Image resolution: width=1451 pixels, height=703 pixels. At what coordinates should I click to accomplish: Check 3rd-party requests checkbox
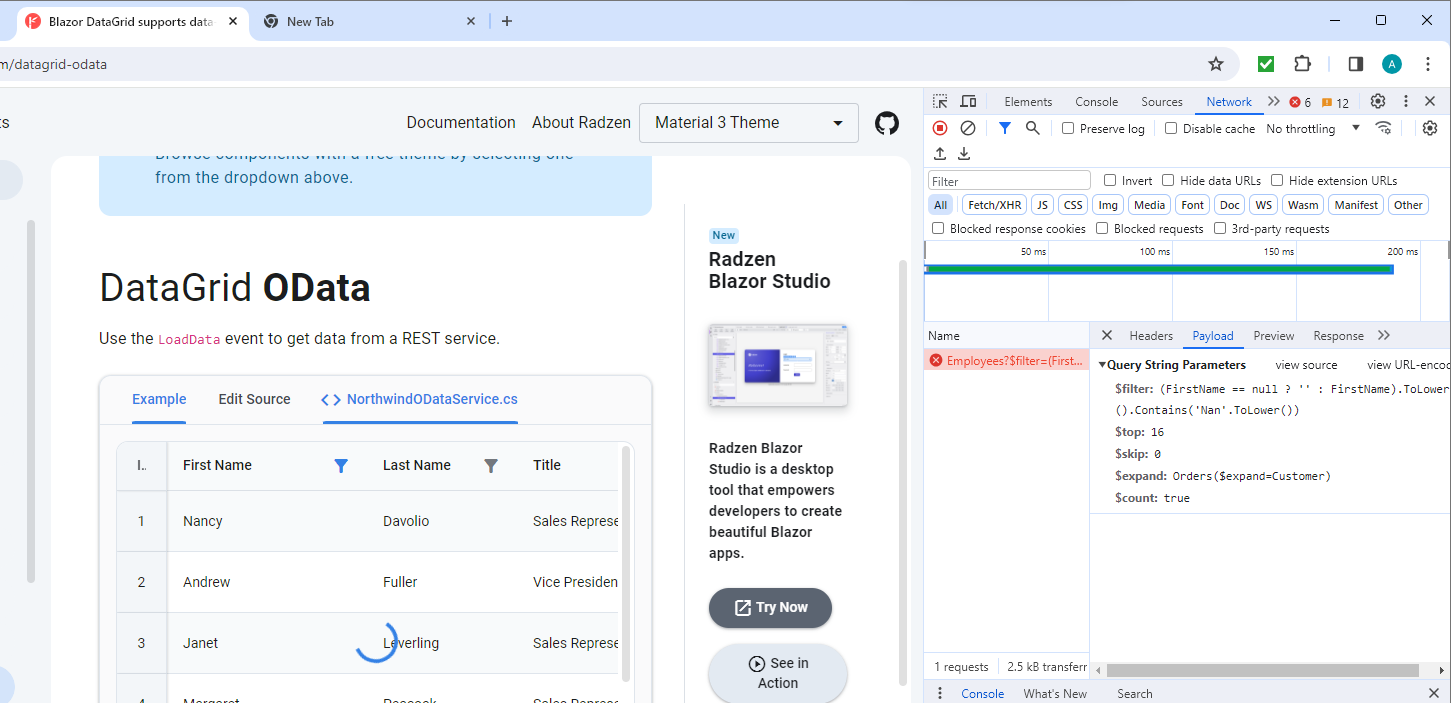pos(1220,228)
